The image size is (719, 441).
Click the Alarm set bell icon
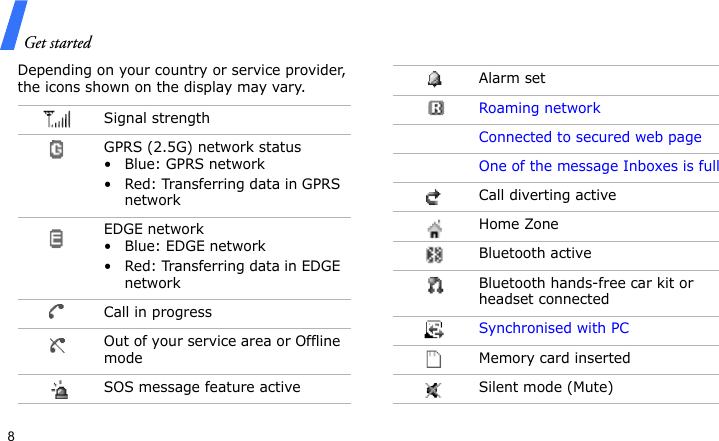coord(436,78)
